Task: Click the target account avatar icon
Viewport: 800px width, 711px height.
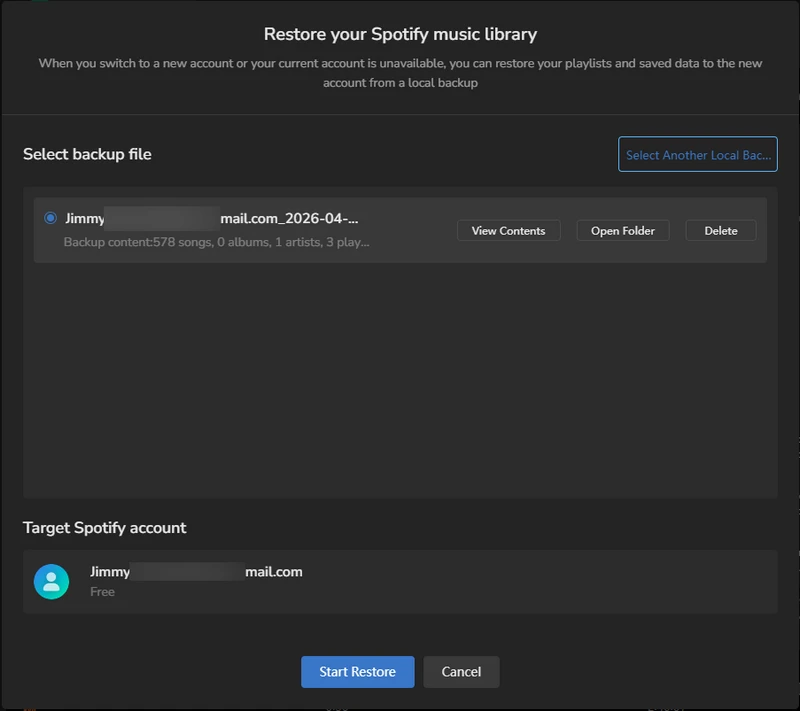Action: click(x=51, y=581)
